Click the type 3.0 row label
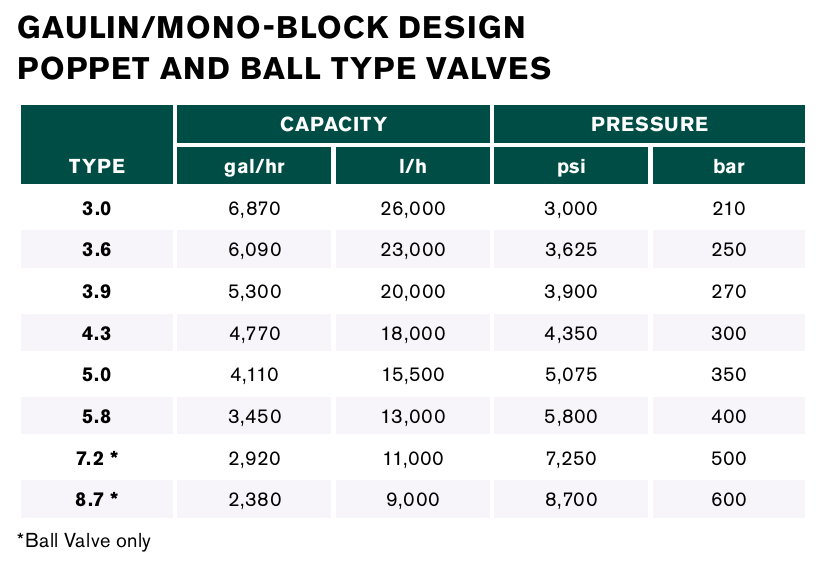823x565 pixels. pos(97,209)
